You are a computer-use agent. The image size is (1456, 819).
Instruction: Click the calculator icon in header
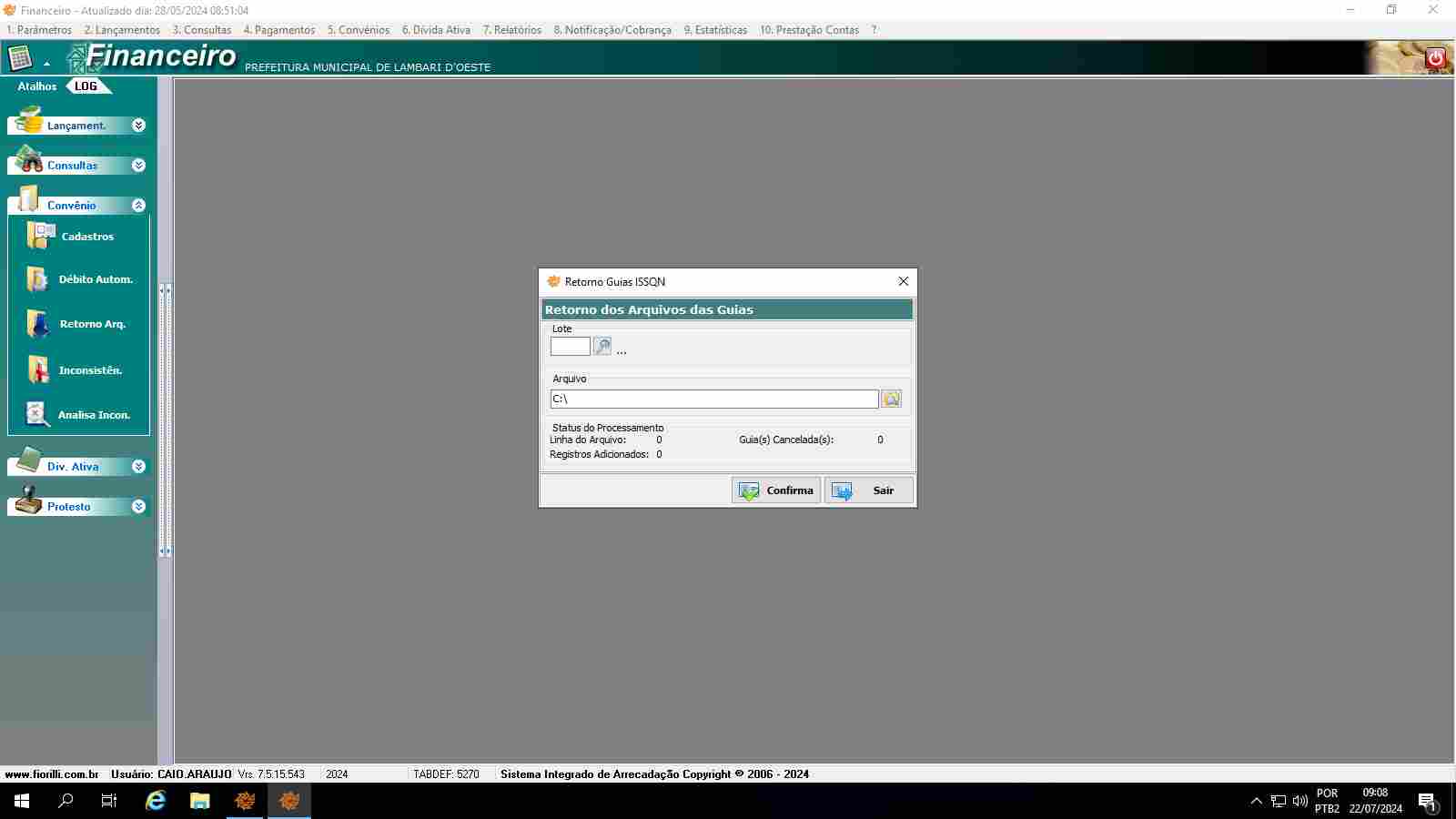pyautogui.click(x=20, y=59)
